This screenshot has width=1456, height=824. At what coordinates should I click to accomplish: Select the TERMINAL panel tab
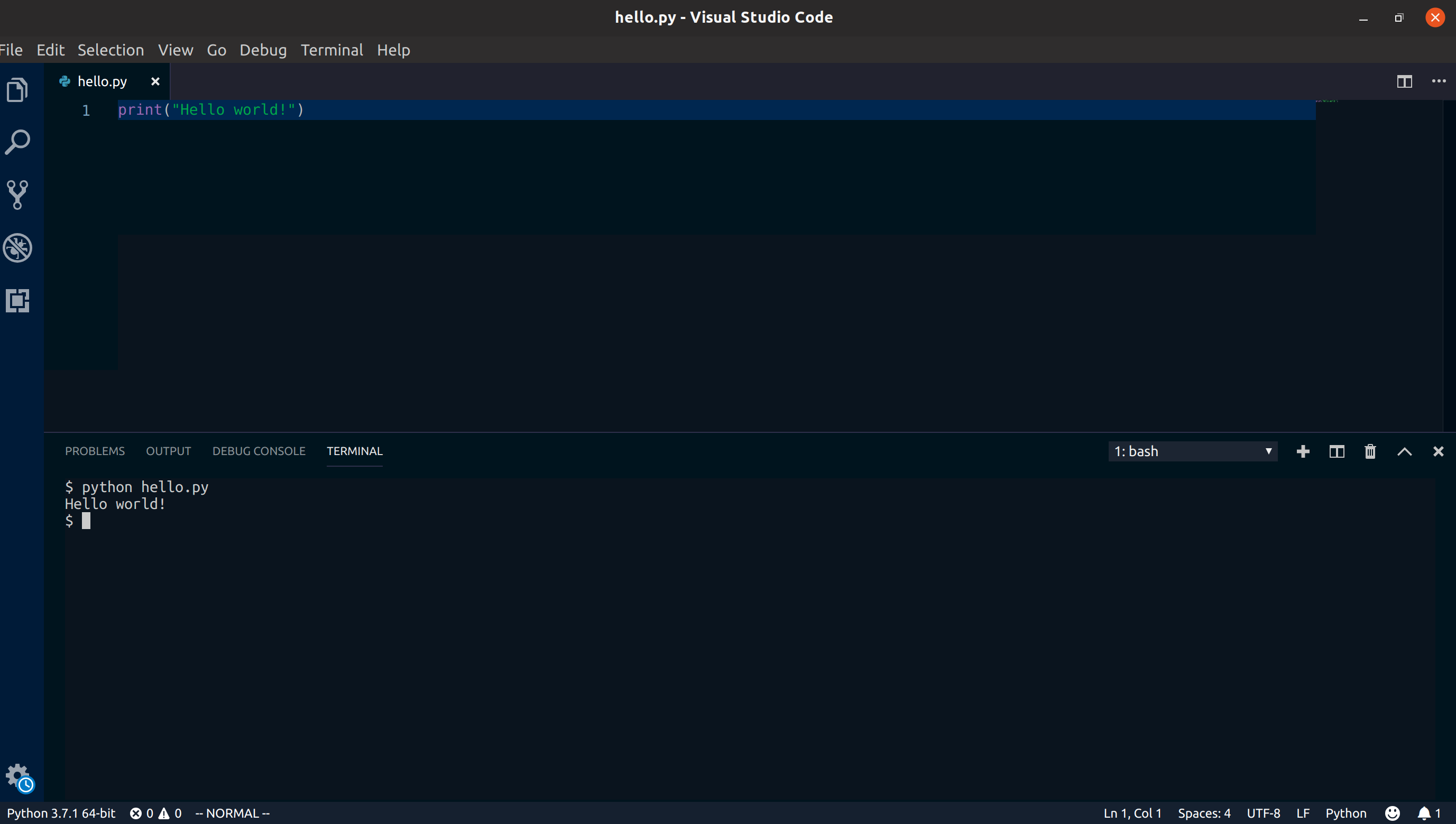(x=354, y=451)
